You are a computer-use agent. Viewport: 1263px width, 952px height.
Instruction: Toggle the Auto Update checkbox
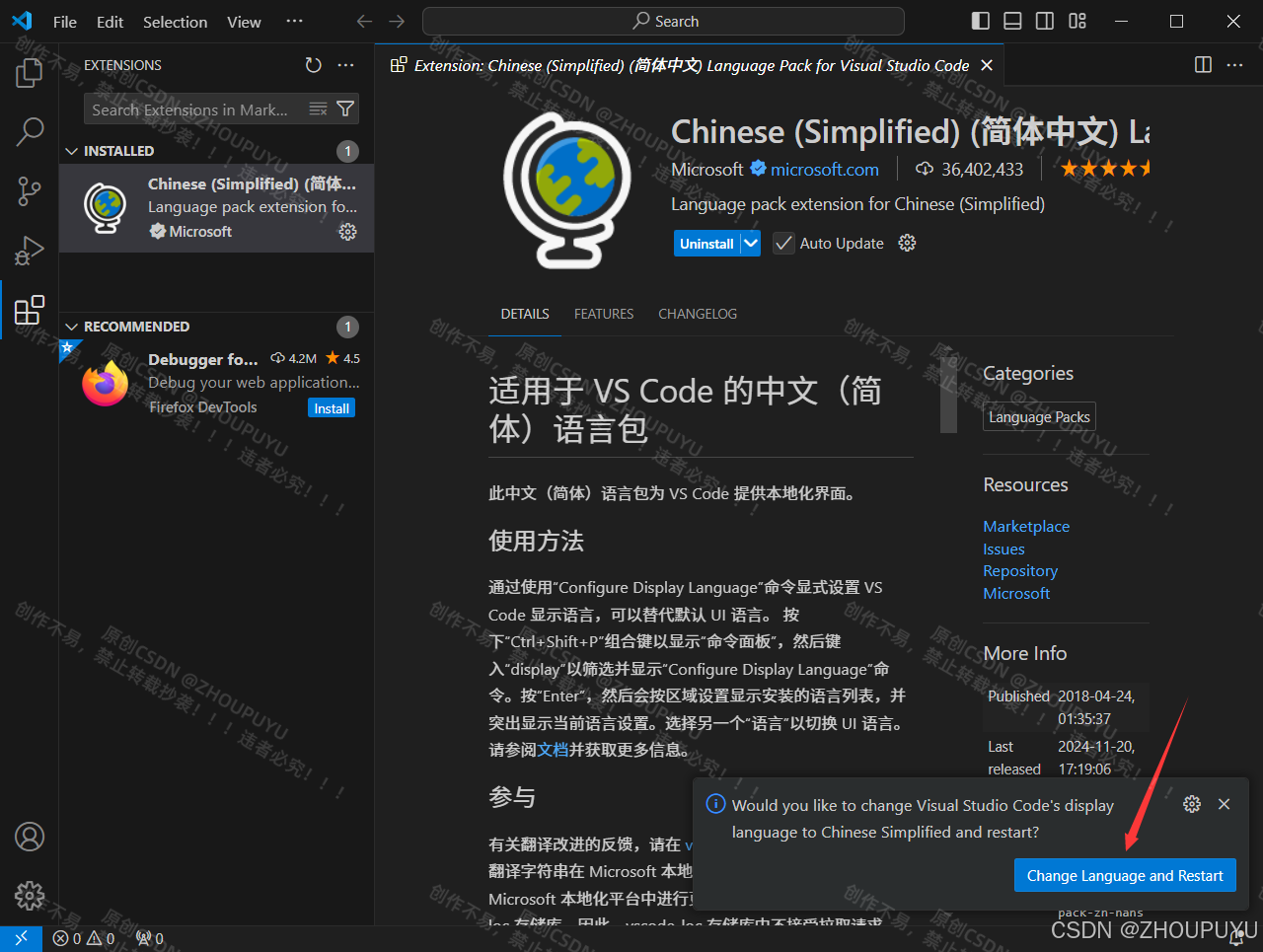point(783,244)
